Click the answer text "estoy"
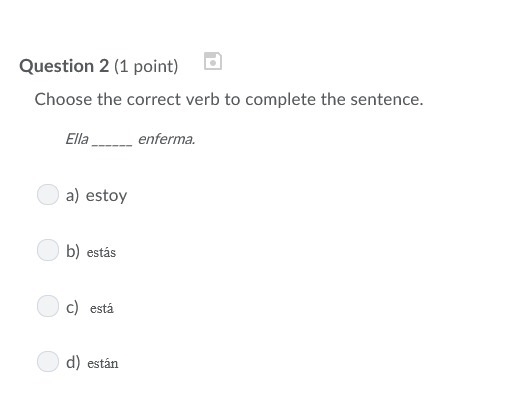The width and height of the screenshot is (521, 408). point(106,196)
